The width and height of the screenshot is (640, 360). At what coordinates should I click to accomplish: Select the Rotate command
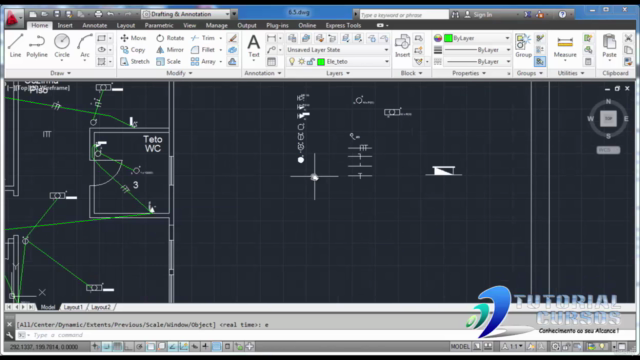click(x=170, y=38)
